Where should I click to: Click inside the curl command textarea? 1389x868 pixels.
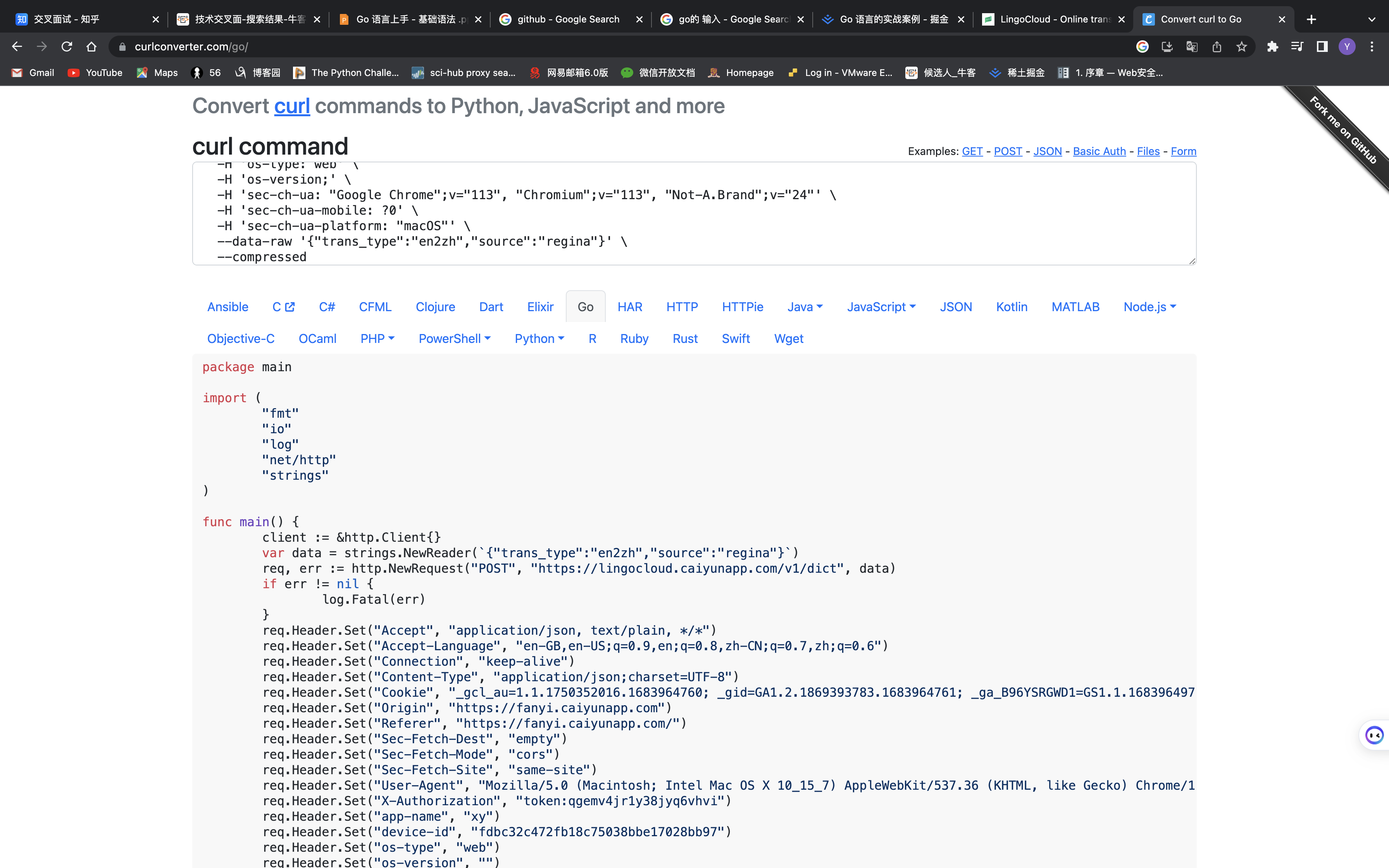point(694,214)
